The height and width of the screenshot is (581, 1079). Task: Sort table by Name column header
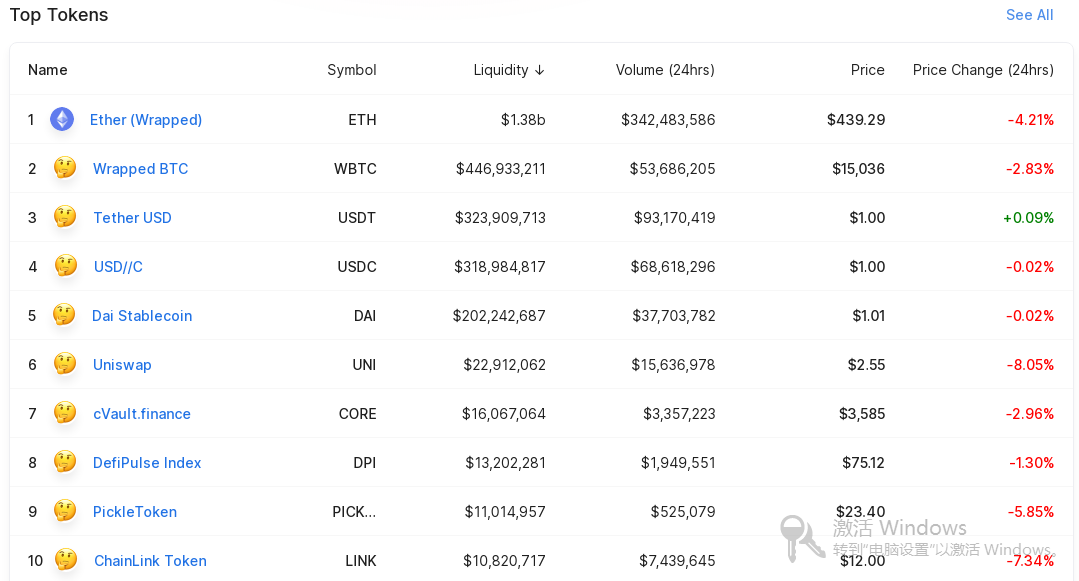(47, 70)
